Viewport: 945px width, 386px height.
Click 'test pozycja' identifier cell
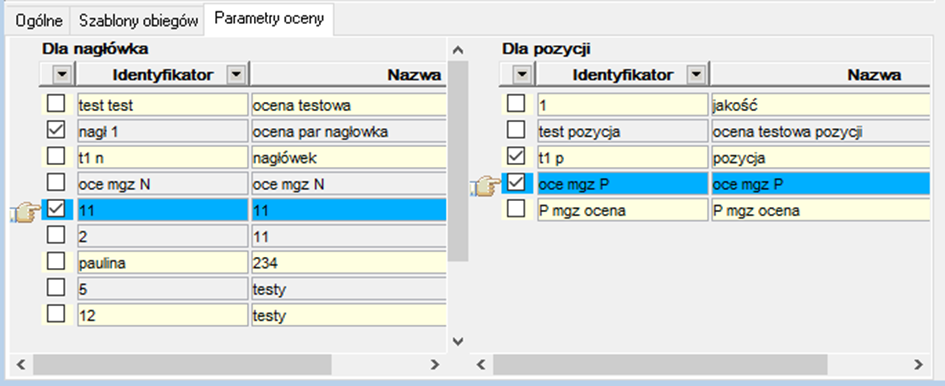pos(623,131)
